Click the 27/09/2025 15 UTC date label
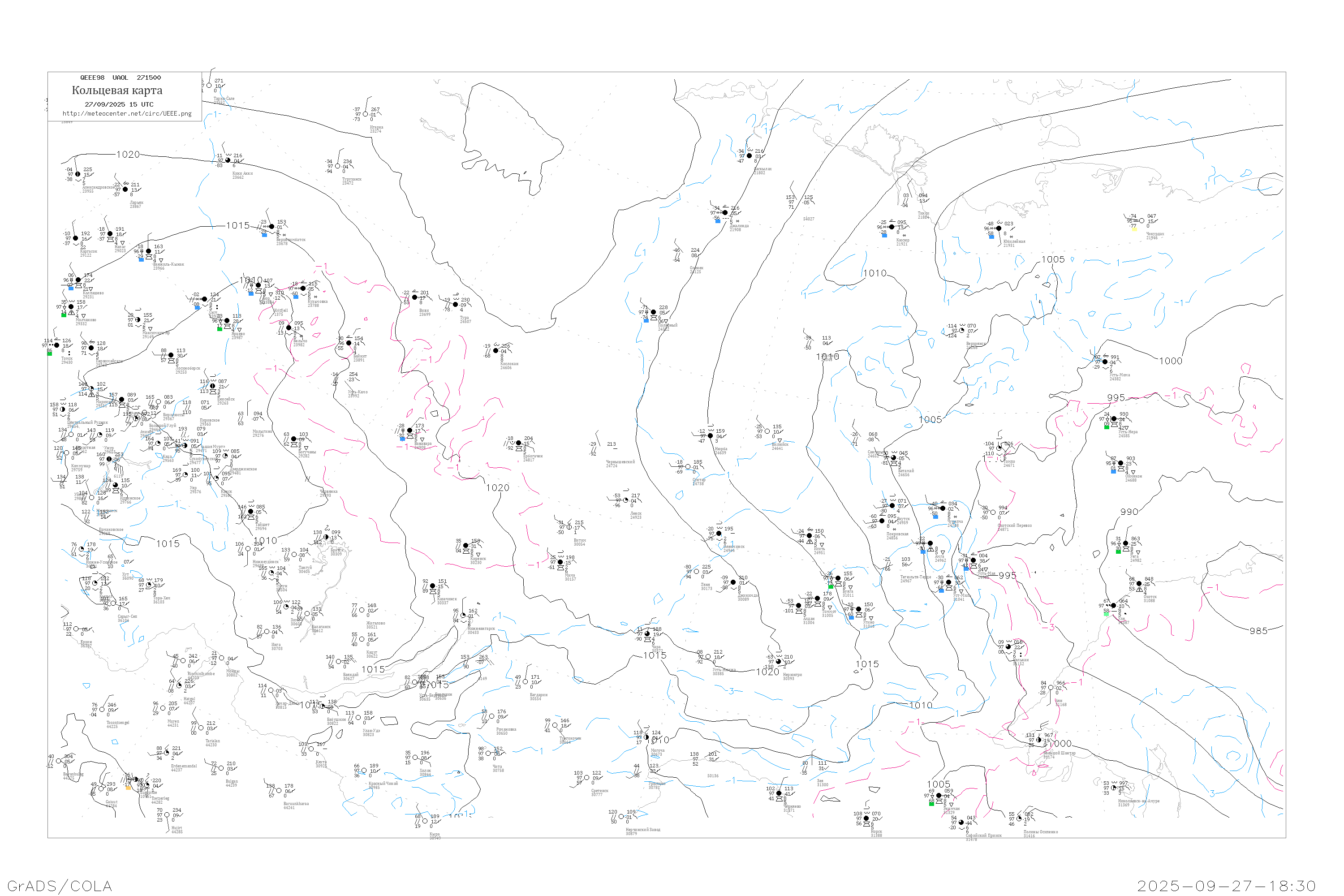Screen dimensions: 1344x896 tap(119, 104)
